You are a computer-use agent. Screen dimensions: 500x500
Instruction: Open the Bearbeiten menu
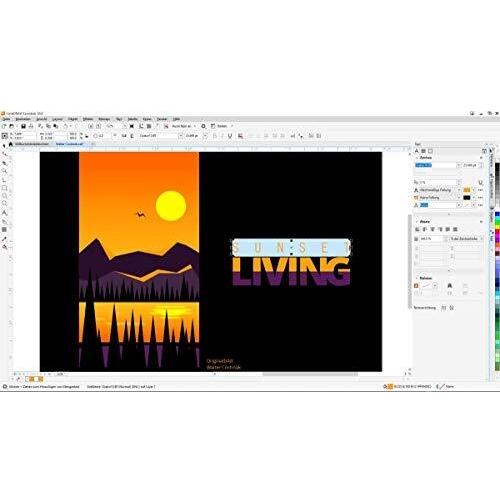point(23,119)
